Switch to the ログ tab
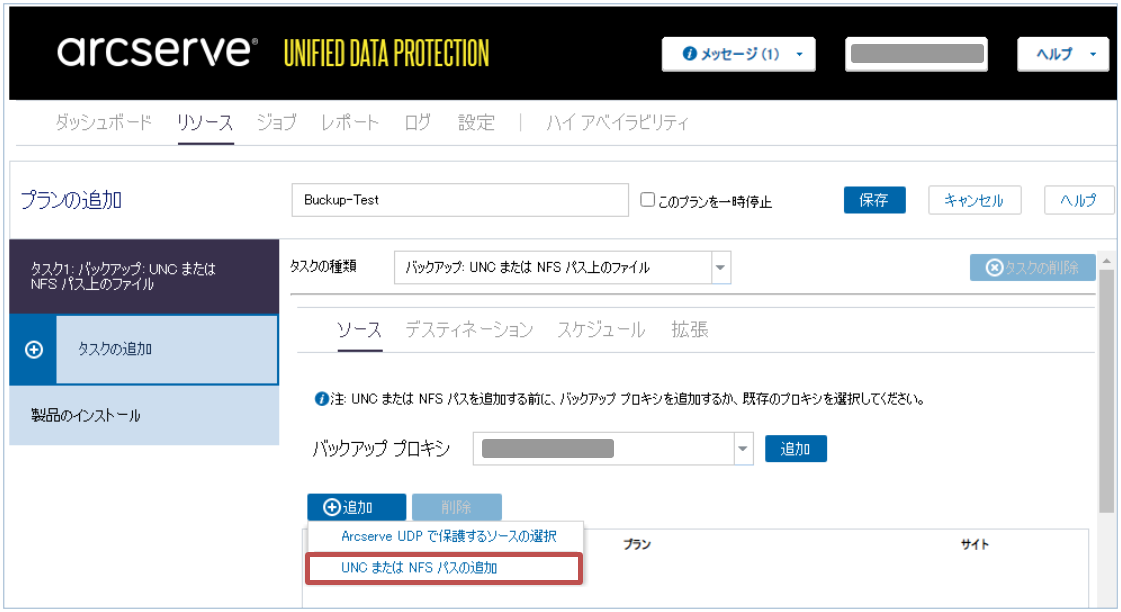Screen dimensions: 1121x612 [418, 122]
